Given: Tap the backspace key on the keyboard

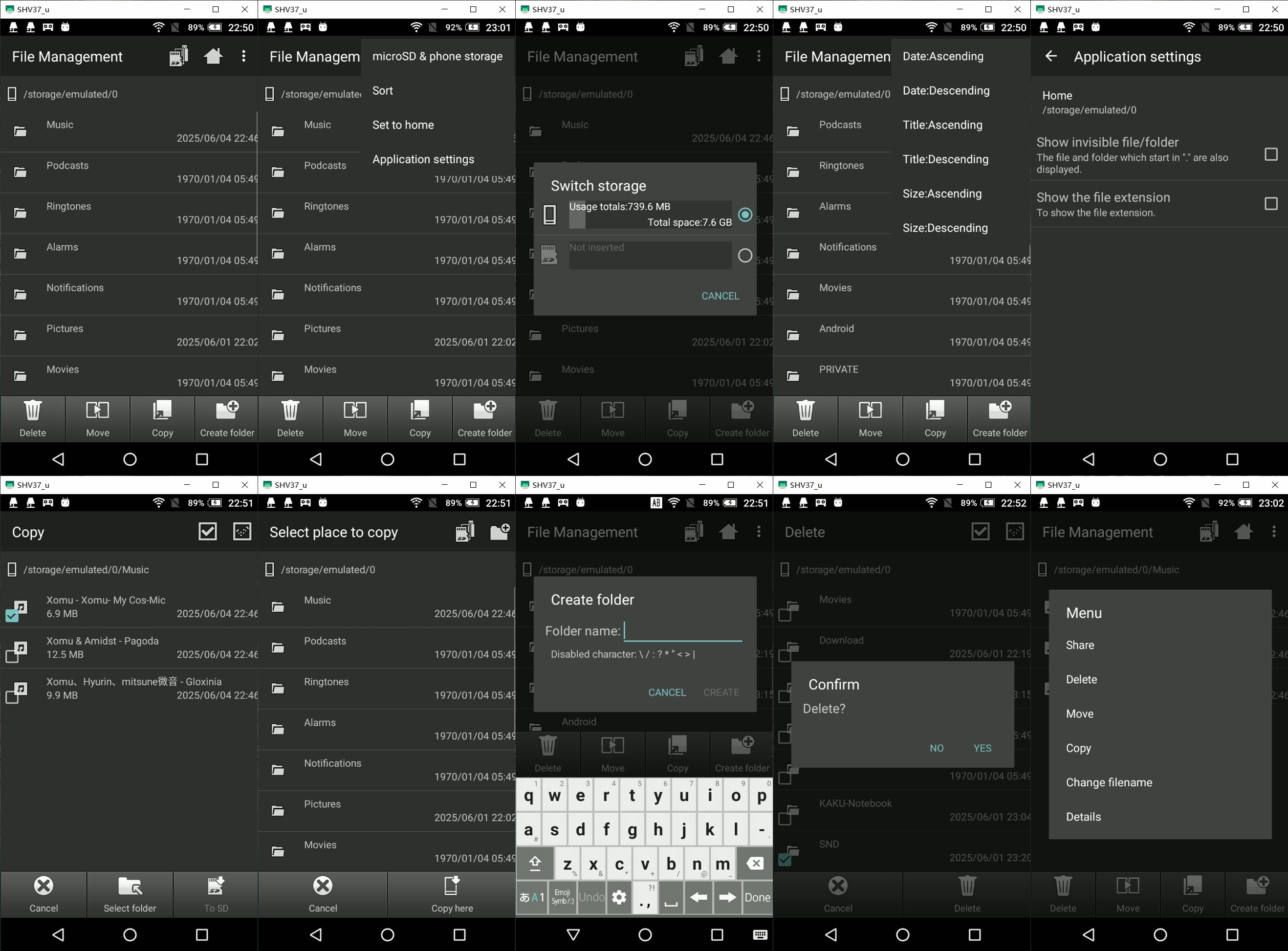Looking at the screenshot, I should (x=755, y=864).
